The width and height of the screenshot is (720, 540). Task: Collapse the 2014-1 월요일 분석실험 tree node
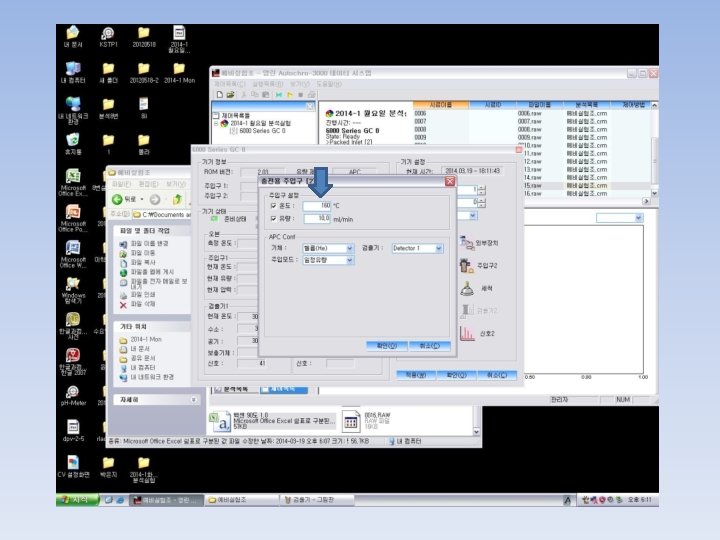(x=216, y=124)
